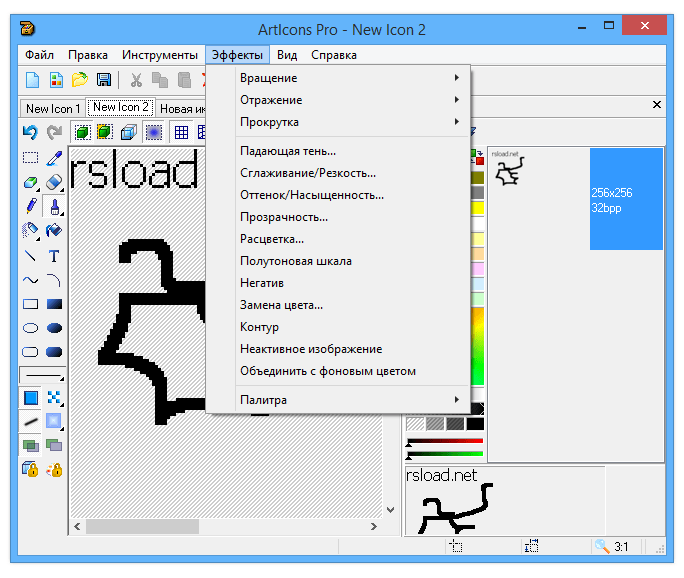
Task: Toggle the yellow-backed green cube mode
Action: (105, 132)
